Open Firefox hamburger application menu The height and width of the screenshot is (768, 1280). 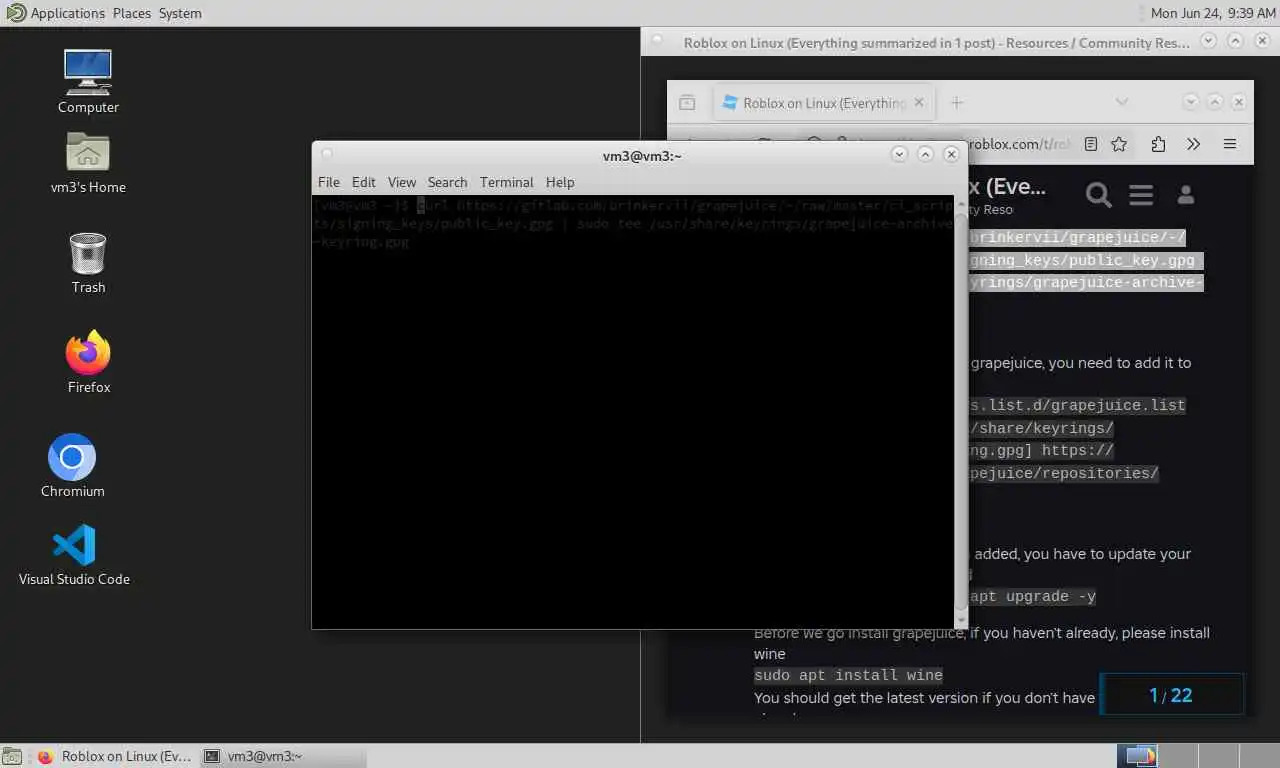(1230, 144)
